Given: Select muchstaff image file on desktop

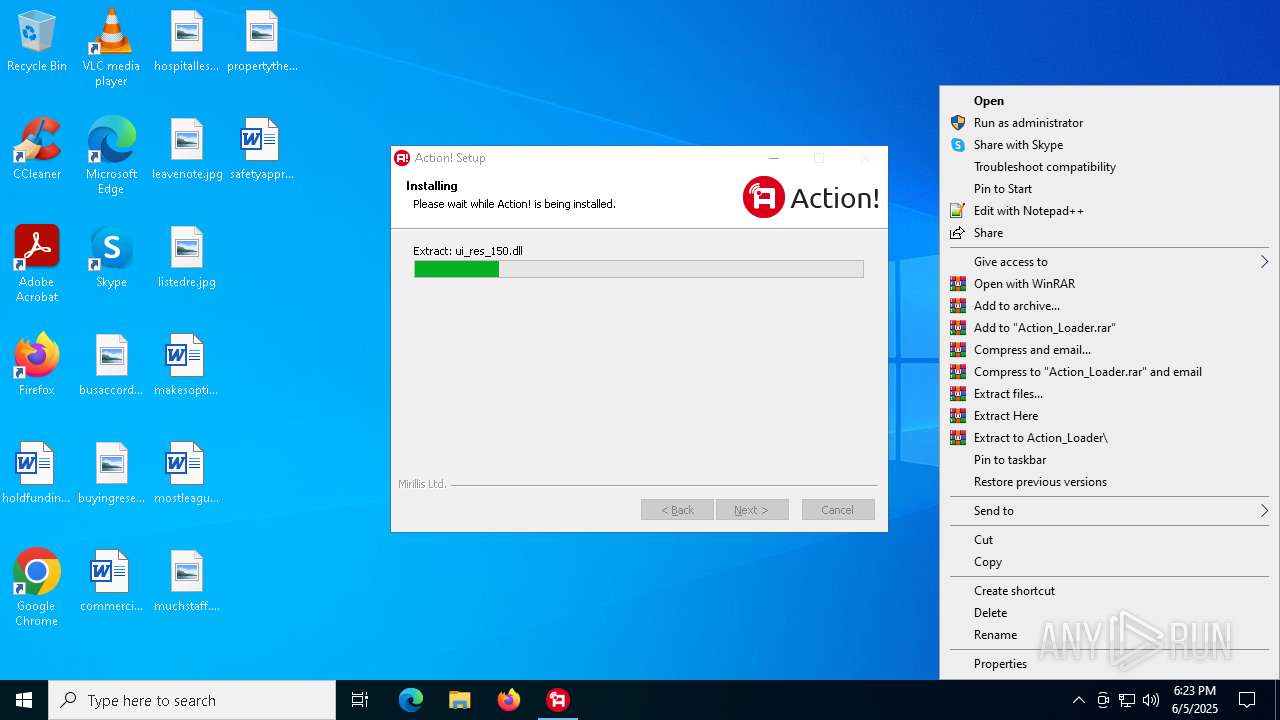Looking at the screenshot, I should 187,581.
